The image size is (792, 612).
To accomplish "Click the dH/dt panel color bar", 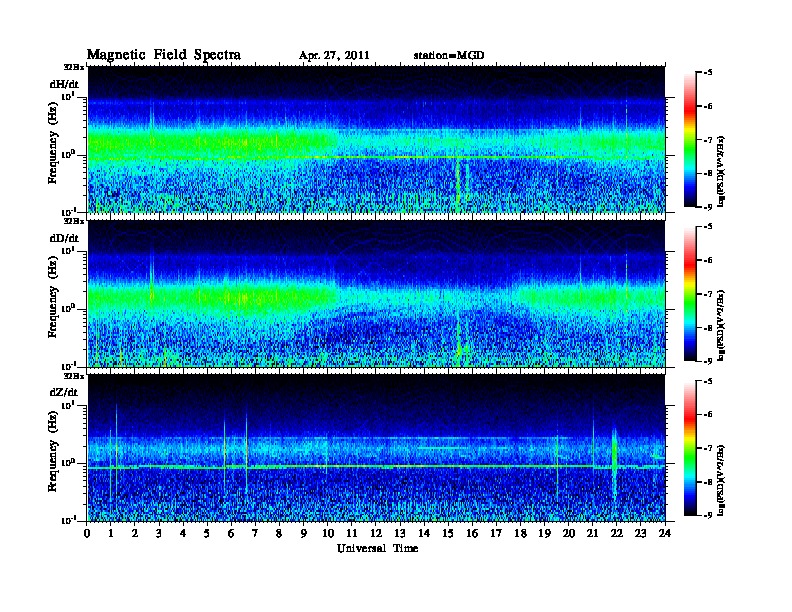I will point(690,139).
